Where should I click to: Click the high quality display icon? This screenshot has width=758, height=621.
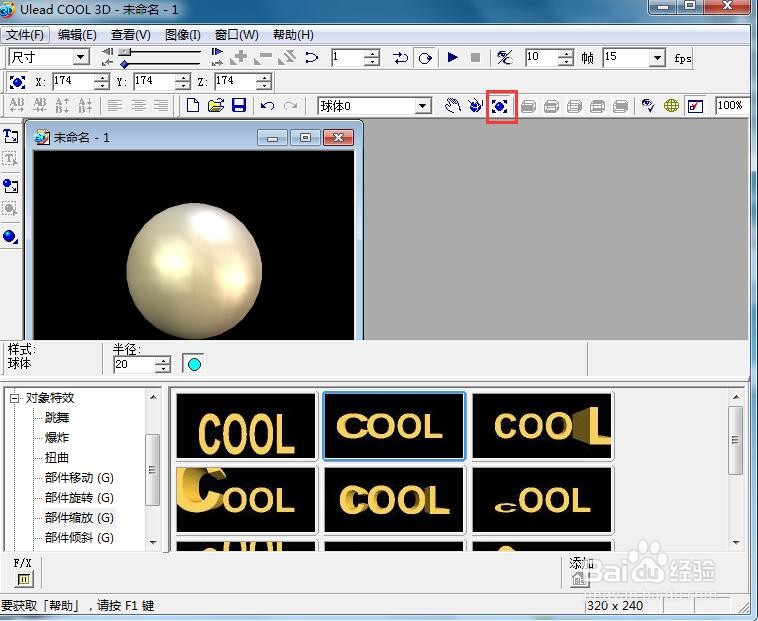(695, 106)
